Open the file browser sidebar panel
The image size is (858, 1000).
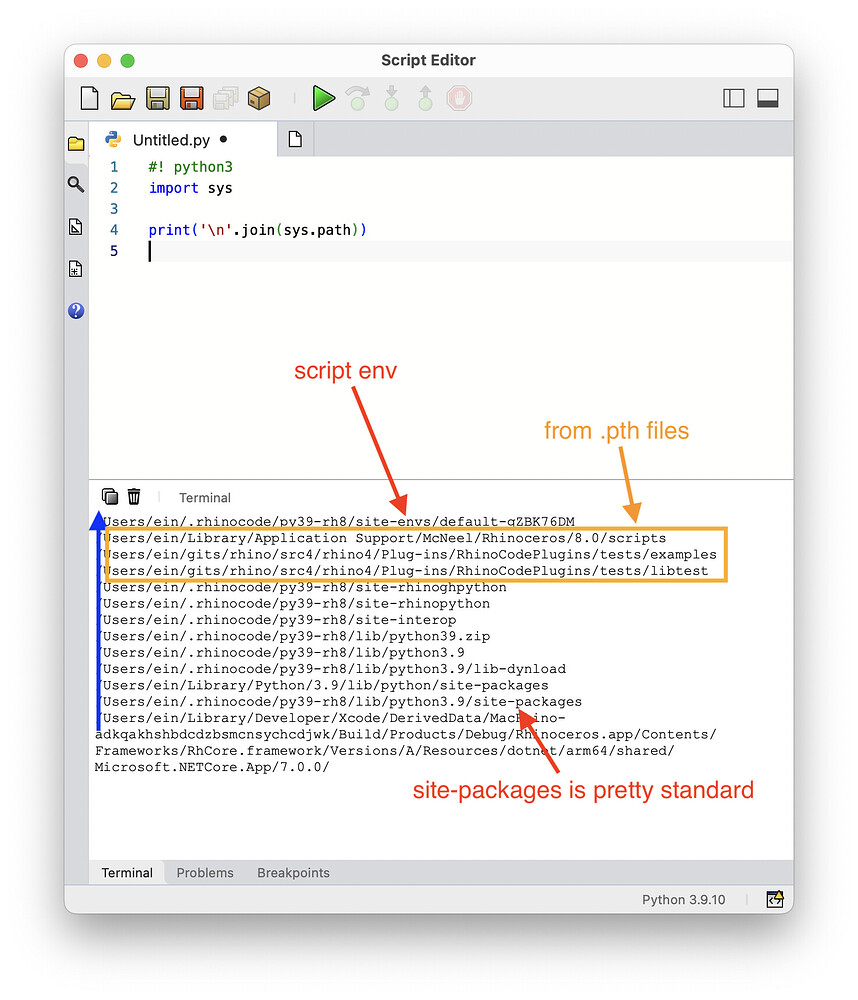tap(76, 143)
